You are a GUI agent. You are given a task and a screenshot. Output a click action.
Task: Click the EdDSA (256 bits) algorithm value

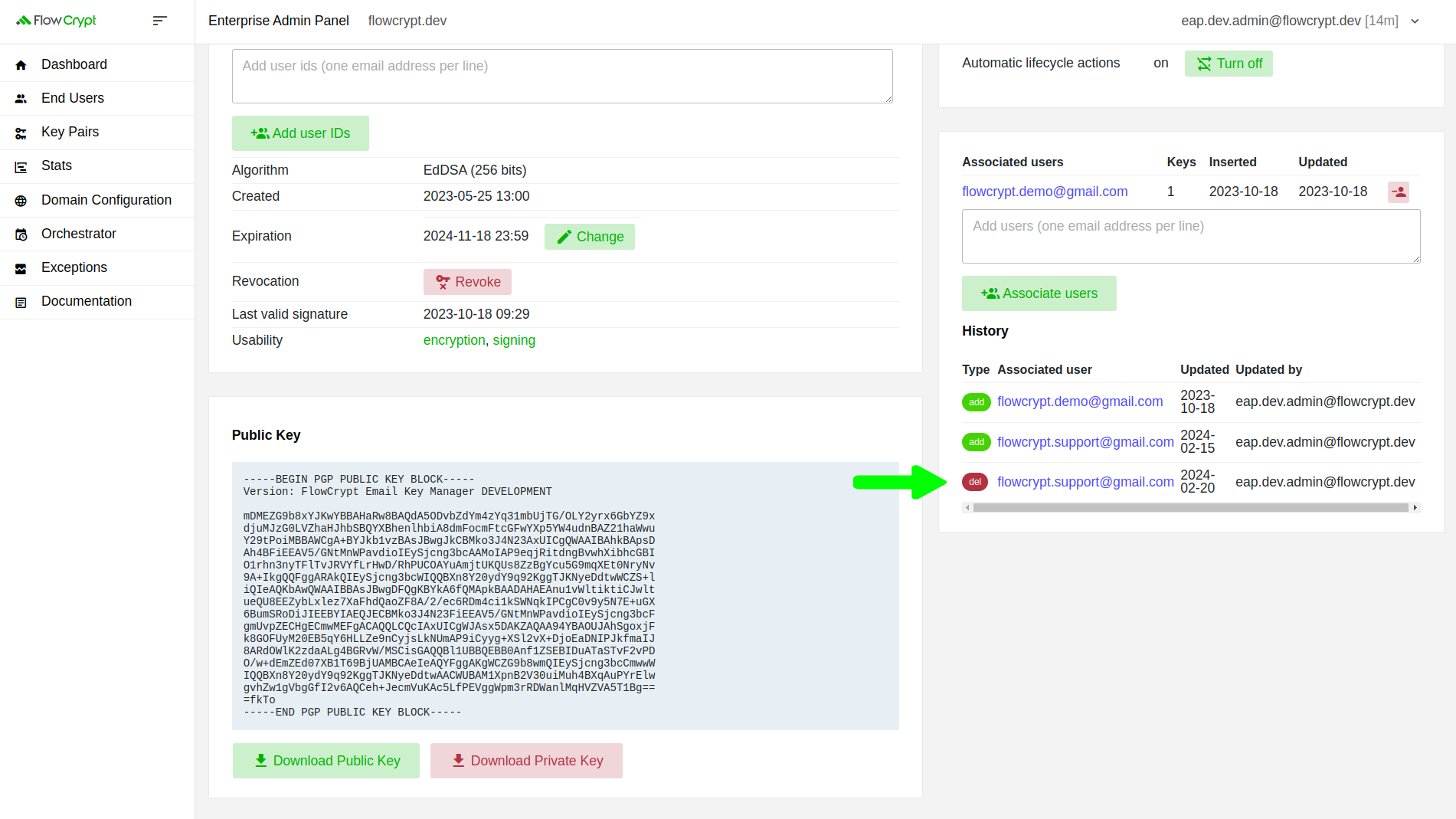(x=475, y=170)
